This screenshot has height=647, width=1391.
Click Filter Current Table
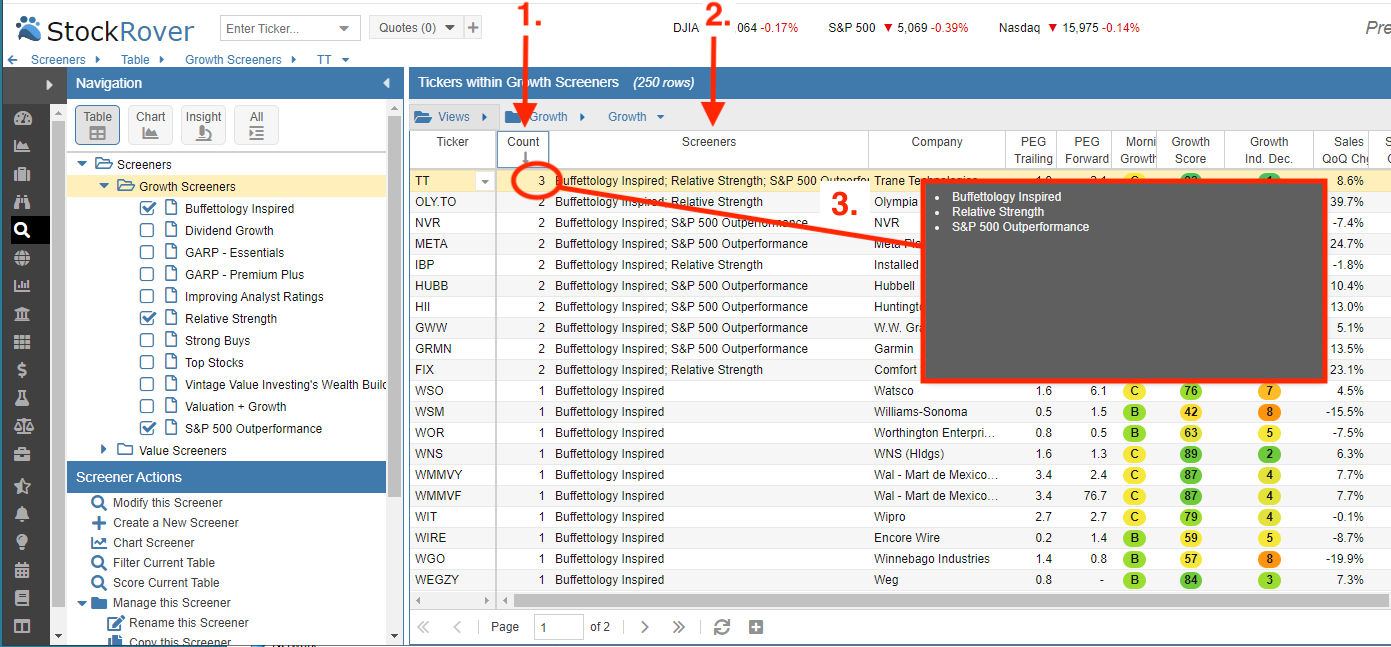[x=164, y=563]
